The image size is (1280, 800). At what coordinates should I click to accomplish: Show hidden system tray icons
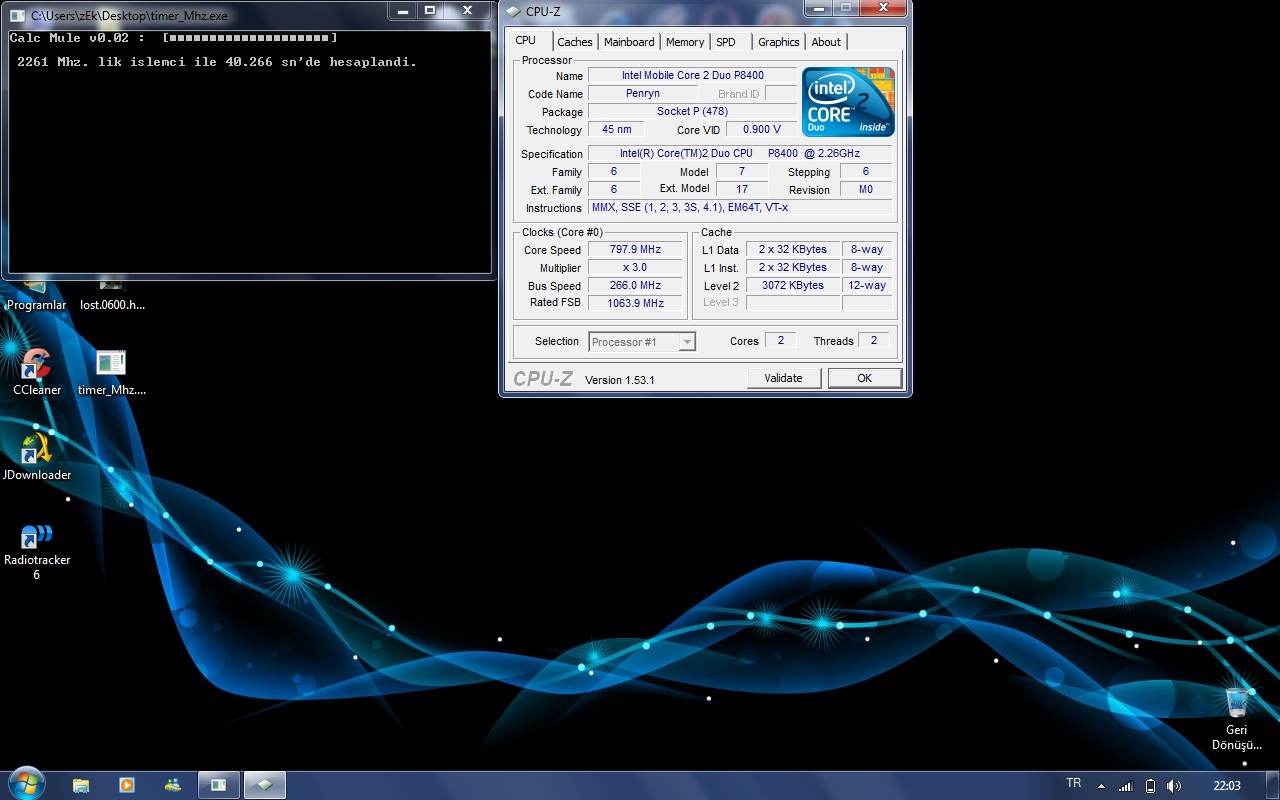pos(1101,786)
